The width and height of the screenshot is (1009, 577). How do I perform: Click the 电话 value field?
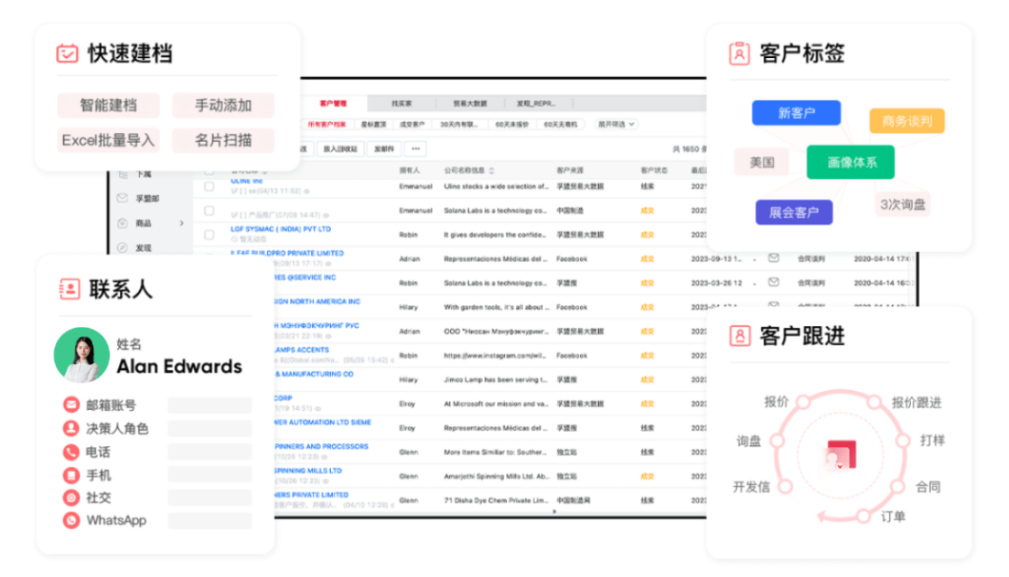click(x=210, y=452)
